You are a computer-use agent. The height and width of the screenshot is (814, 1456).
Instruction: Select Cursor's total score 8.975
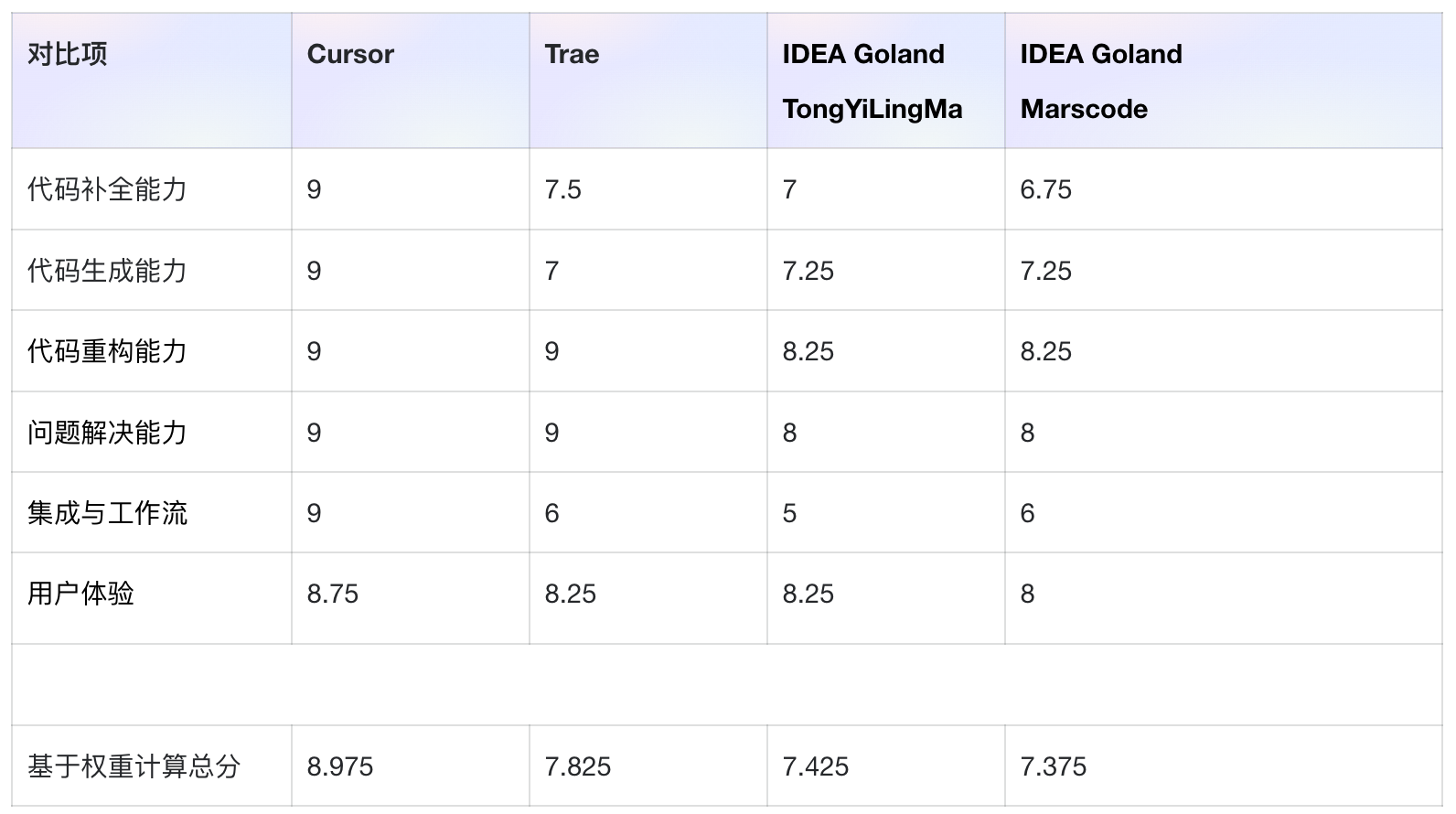pyautogui.click(x=340, y=766)
